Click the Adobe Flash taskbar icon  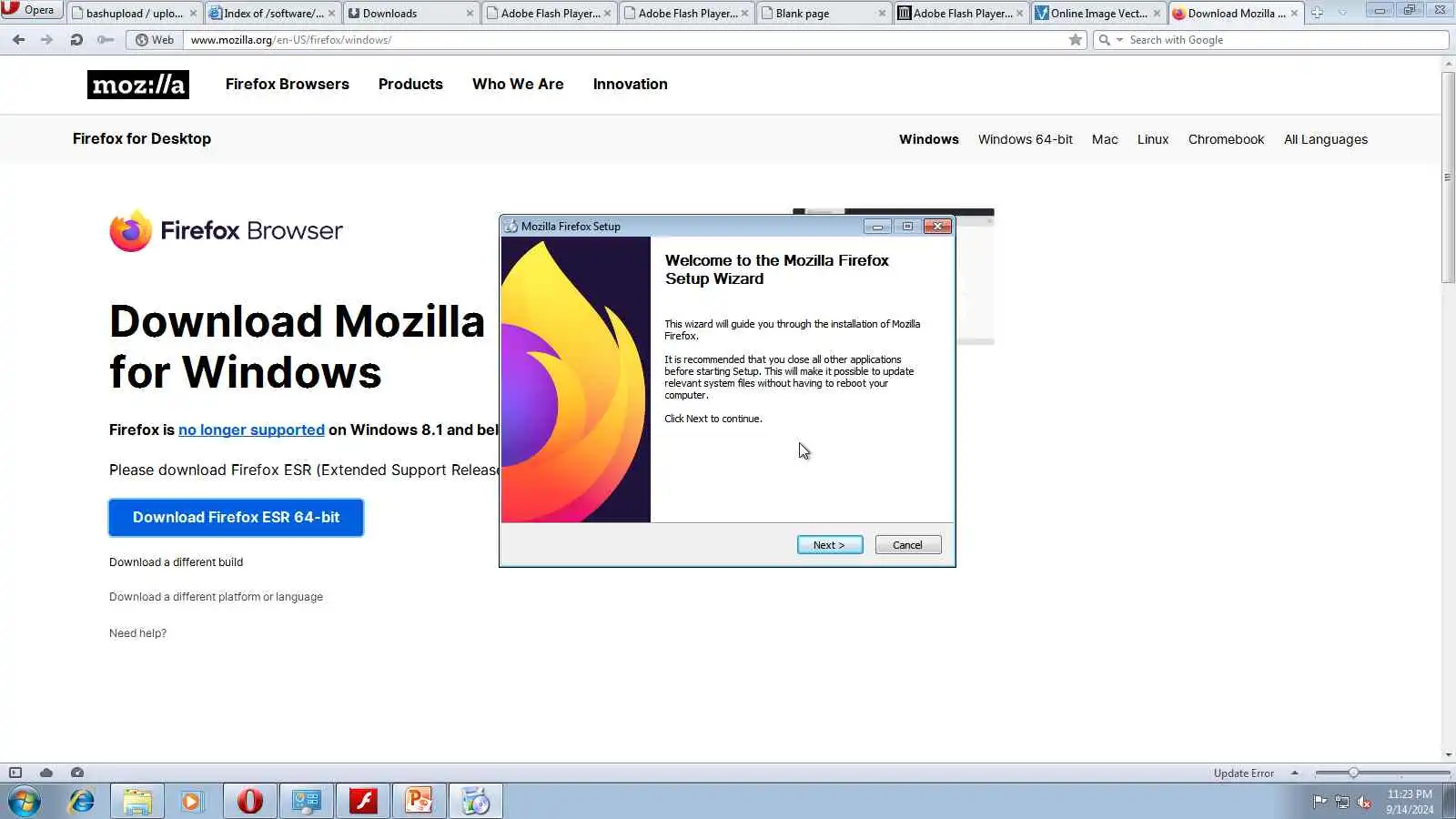[363, 802]
